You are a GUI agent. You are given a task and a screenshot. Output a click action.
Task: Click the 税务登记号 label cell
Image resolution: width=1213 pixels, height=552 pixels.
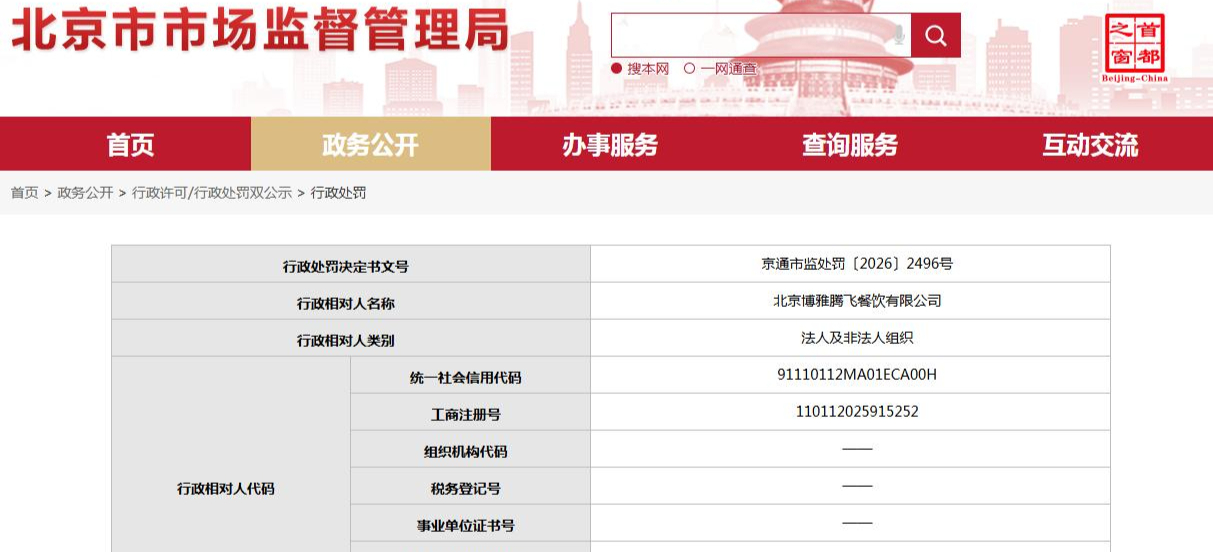(x=471, y=486)
